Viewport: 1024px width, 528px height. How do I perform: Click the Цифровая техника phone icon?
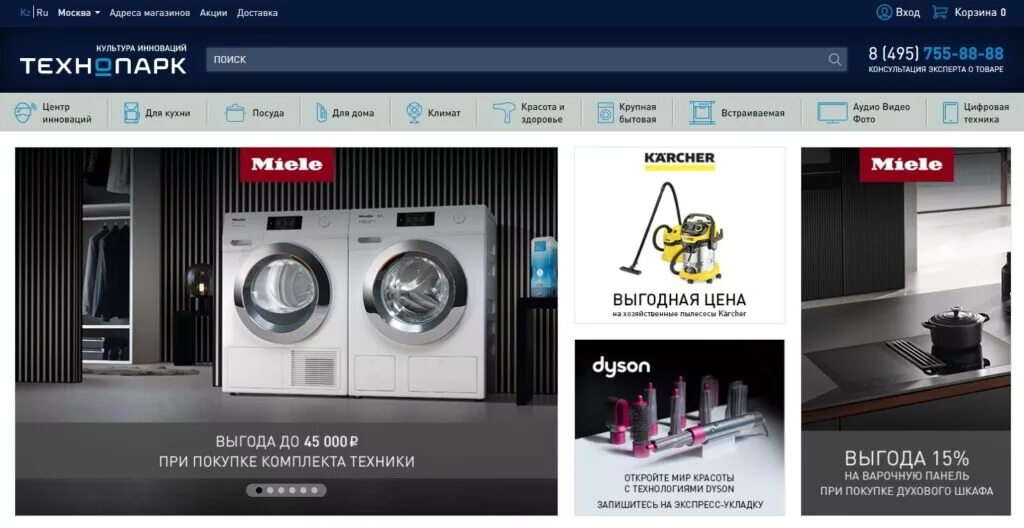point(950,112)
